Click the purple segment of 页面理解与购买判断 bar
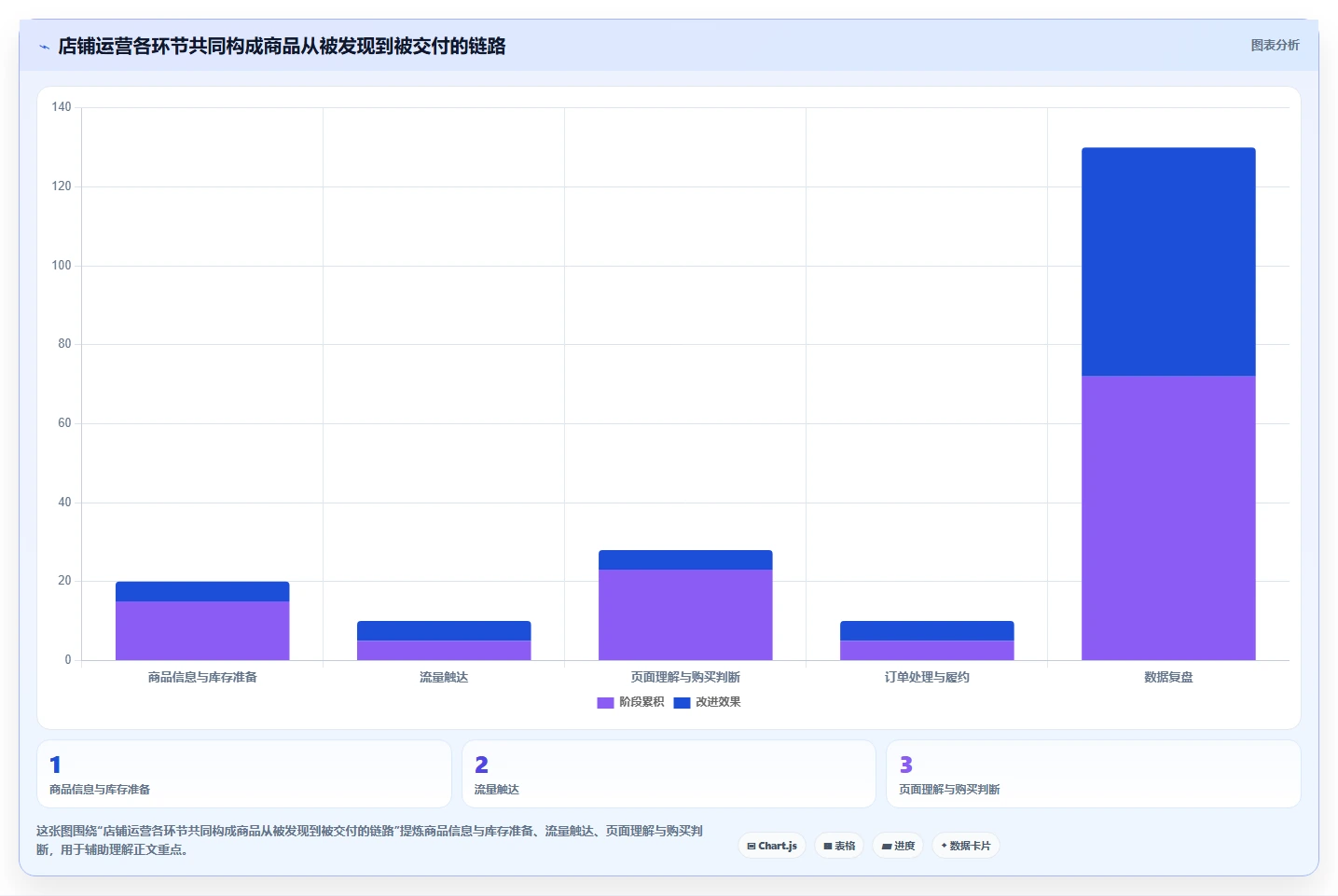 click(685, 614)
